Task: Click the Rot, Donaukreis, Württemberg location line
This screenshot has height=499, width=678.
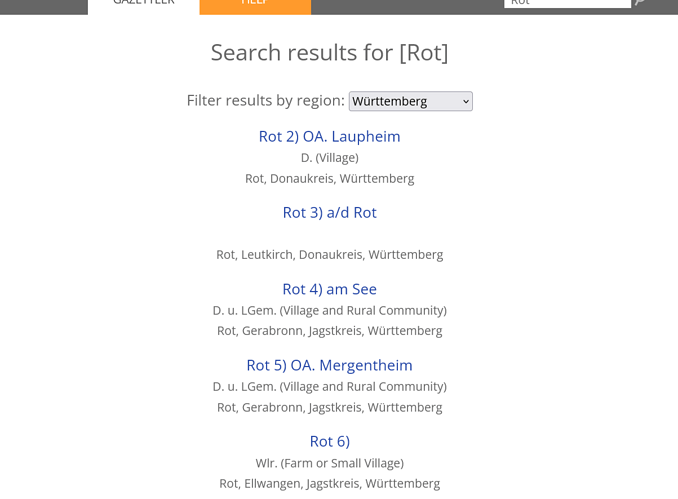Action: tap(329, 179)
